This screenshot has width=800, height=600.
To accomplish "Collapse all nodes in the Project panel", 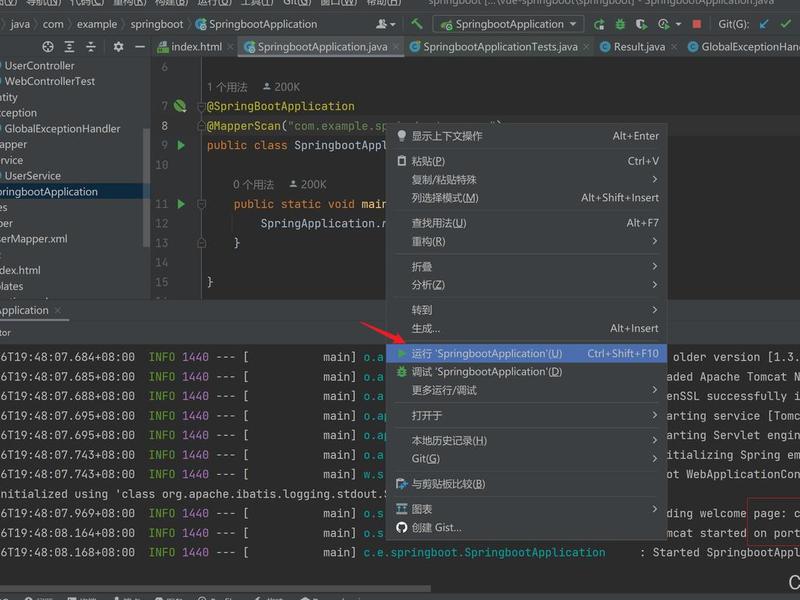I will [91, 47].
